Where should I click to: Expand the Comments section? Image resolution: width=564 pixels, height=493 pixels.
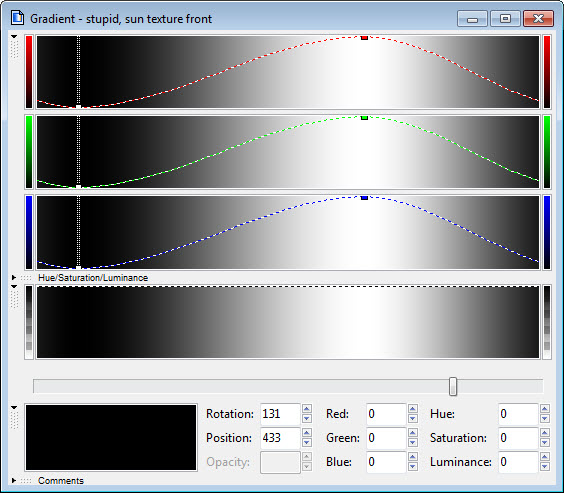pos(14,480)
